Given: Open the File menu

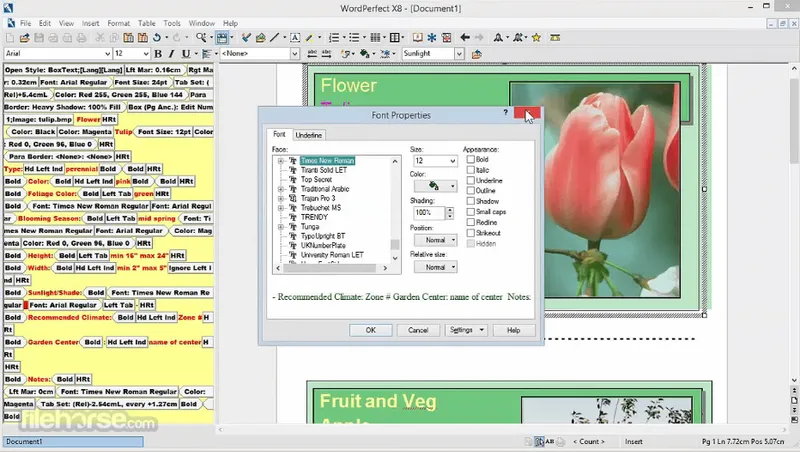Looking at the screenshot, I should (26, 23).
